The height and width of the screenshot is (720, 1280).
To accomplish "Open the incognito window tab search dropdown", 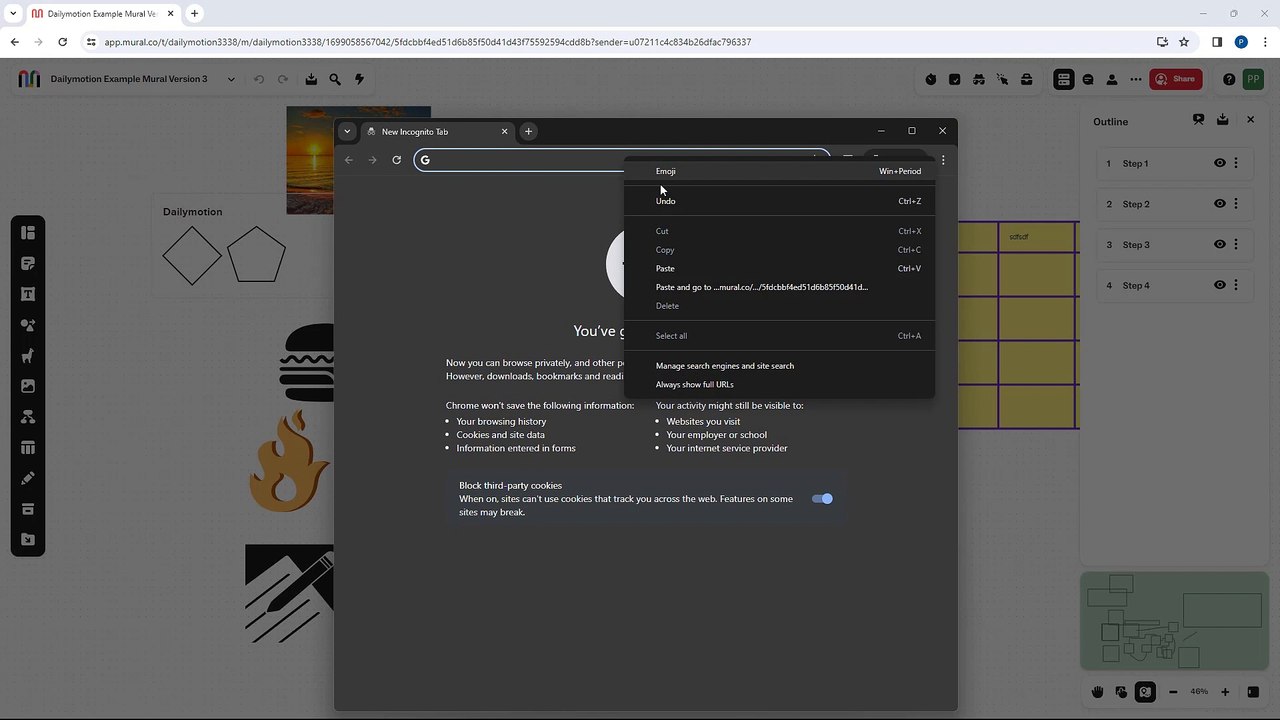I will (x=347, y=131).
